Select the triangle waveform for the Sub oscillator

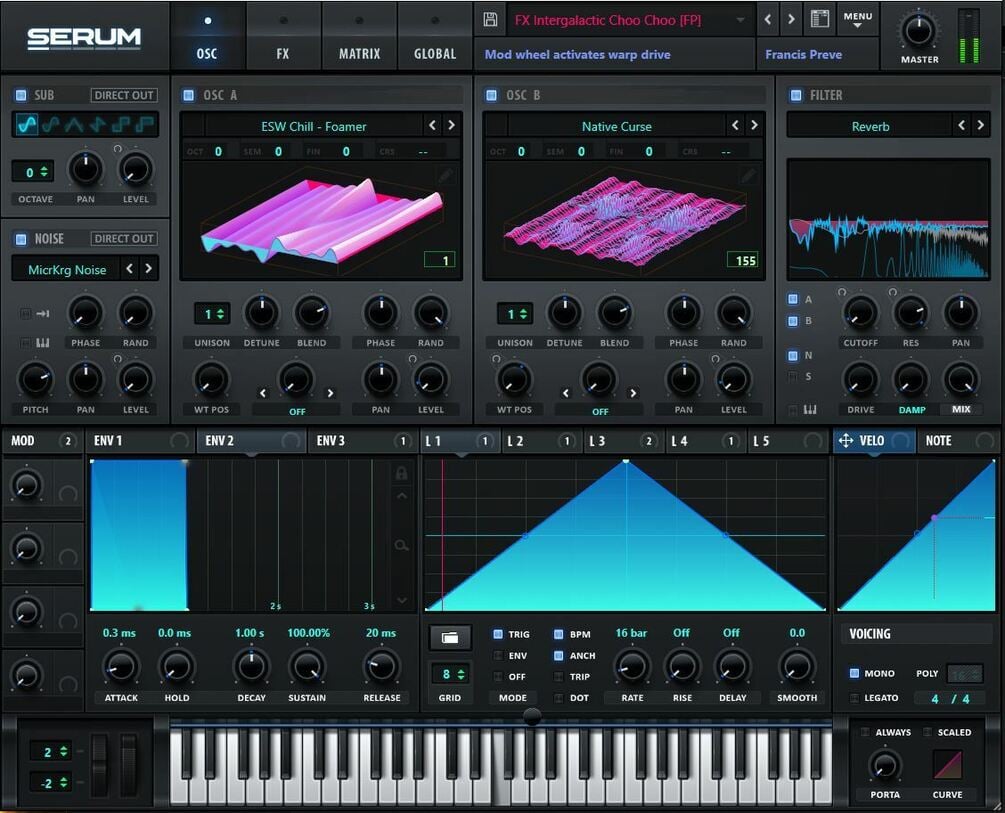(x=75, y=126)
